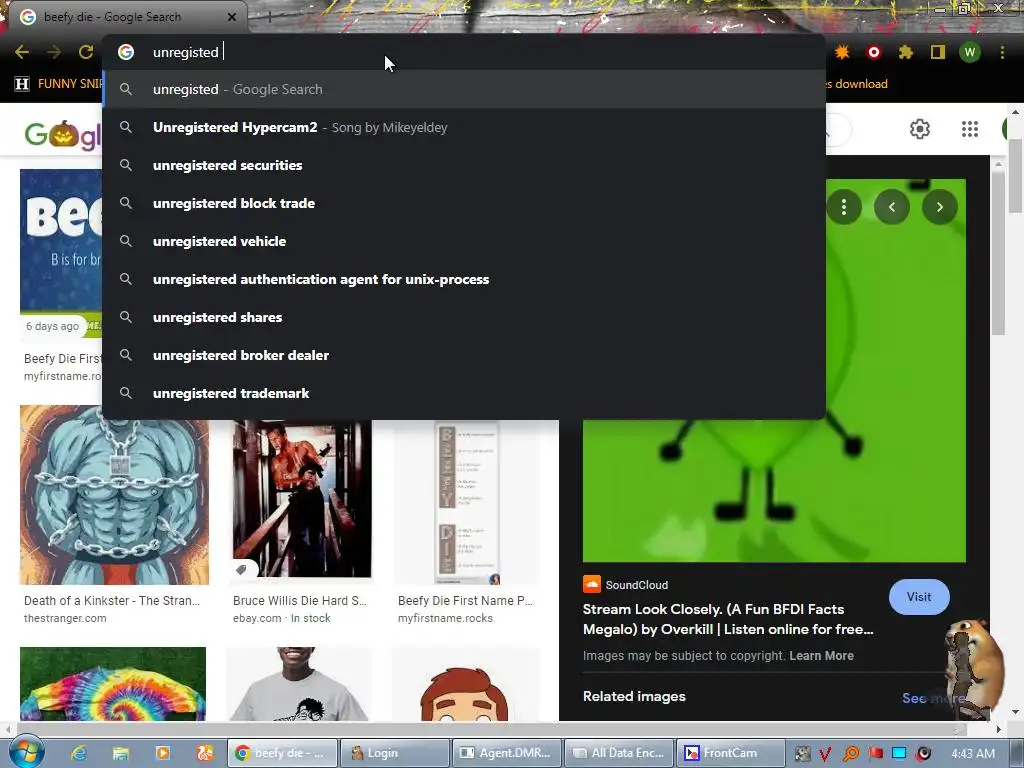1024x768 pixels.
Task: Select 'unregistered broker dealer' suggestion
Action: (464, 355)
